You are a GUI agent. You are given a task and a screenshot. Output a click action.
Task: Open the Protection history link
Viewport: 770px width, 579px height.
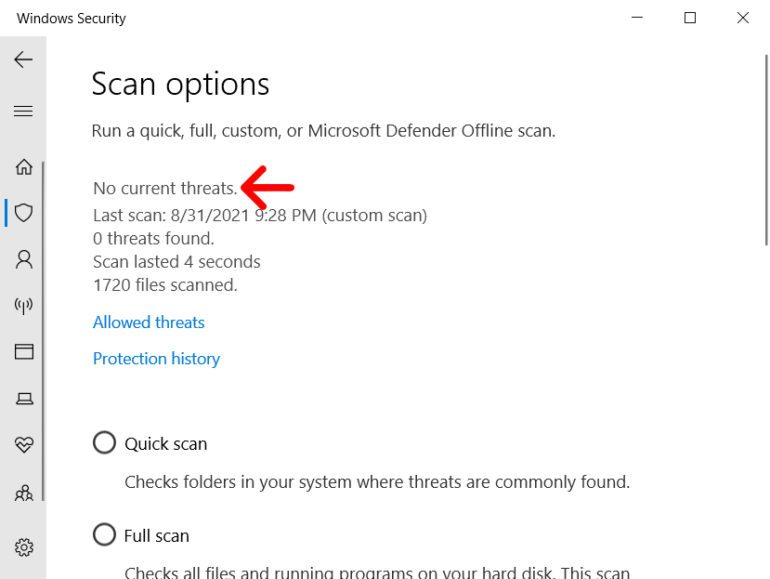(x=156, y=358)
